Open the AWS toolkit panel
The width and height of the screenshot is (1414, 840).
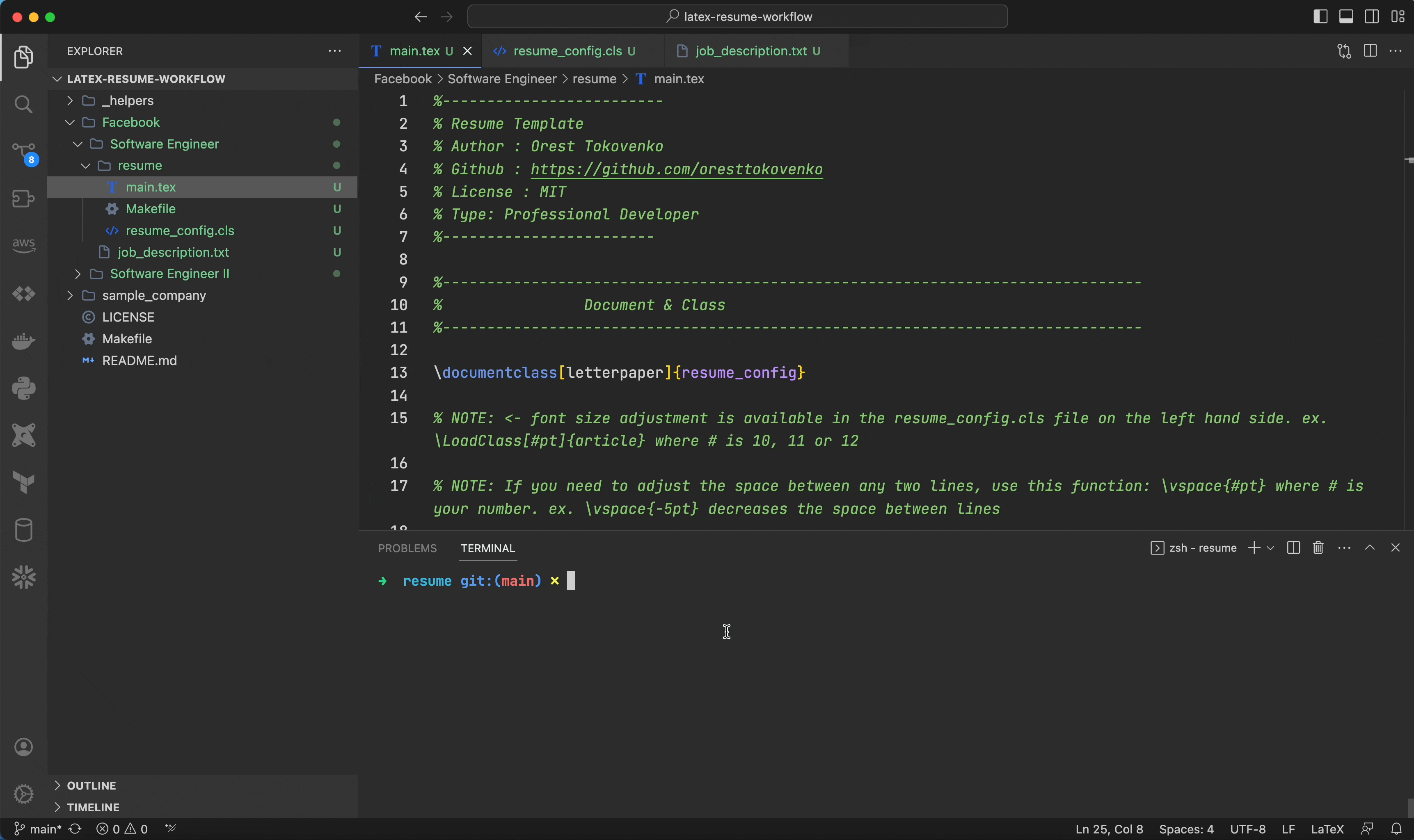(23, 245)
